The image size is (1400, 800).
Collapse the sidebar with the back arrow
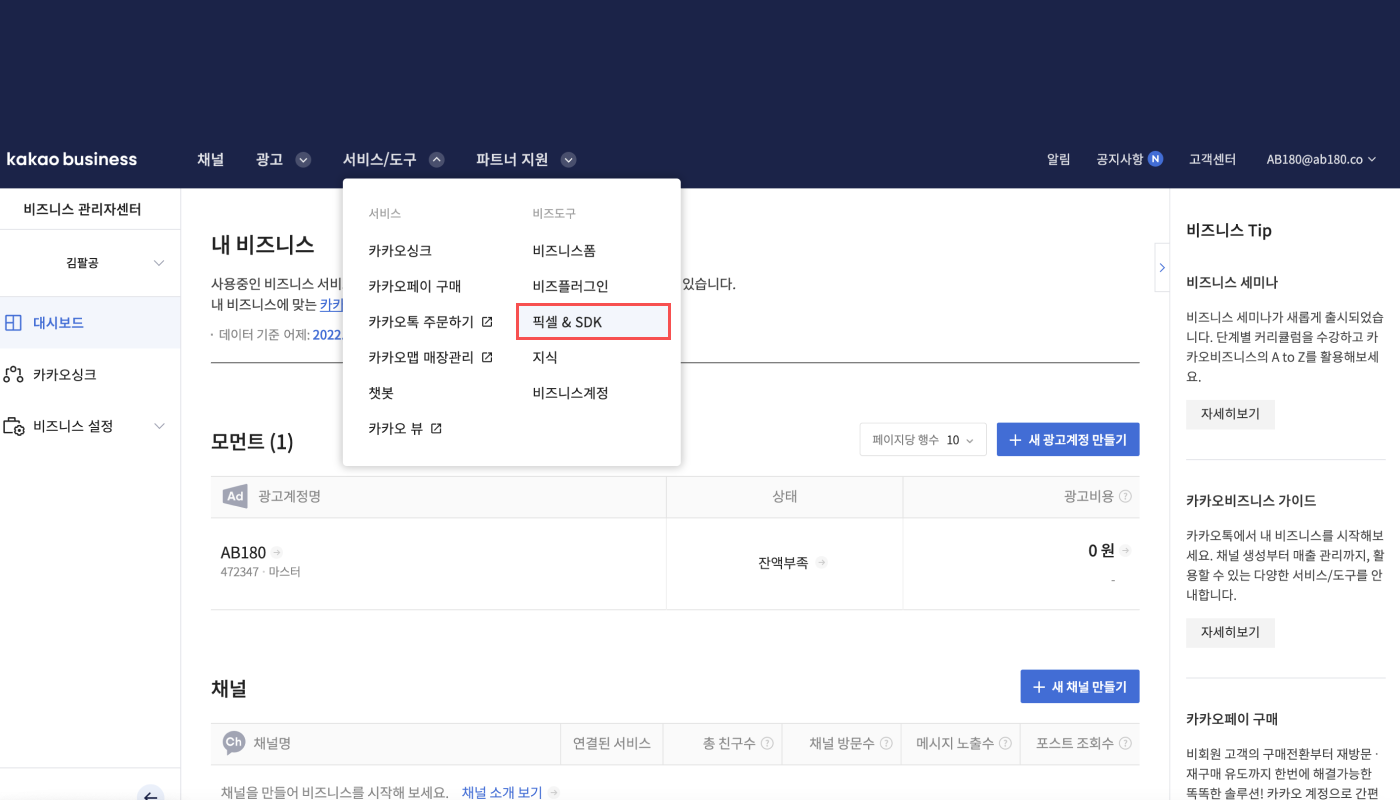(x=150, y=795)
